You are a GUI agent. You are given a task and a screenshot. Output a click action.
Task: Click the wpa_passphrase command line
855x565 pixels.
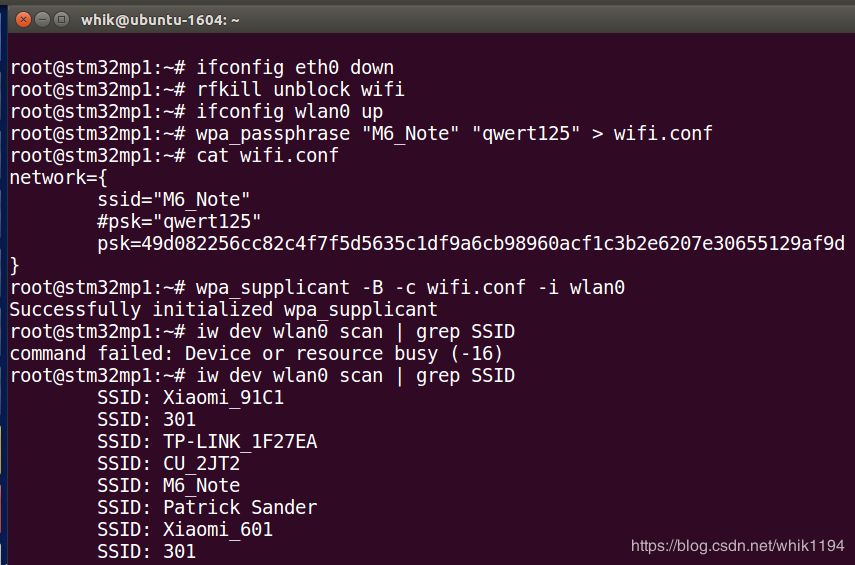(361, 134)
